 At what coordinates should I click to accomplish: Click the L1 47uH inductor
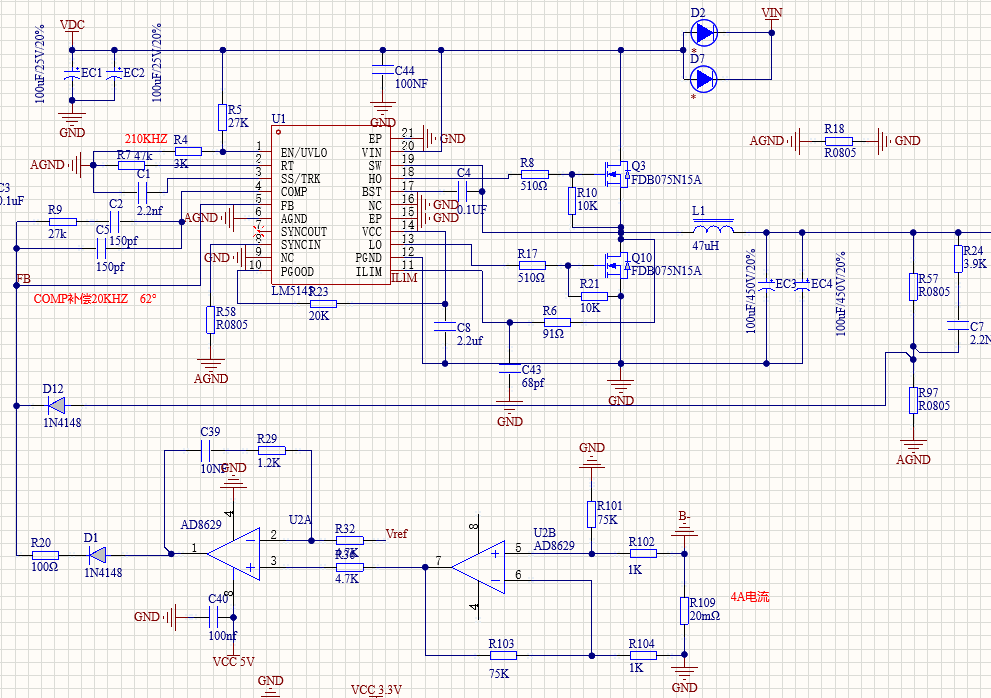(712, 229)
